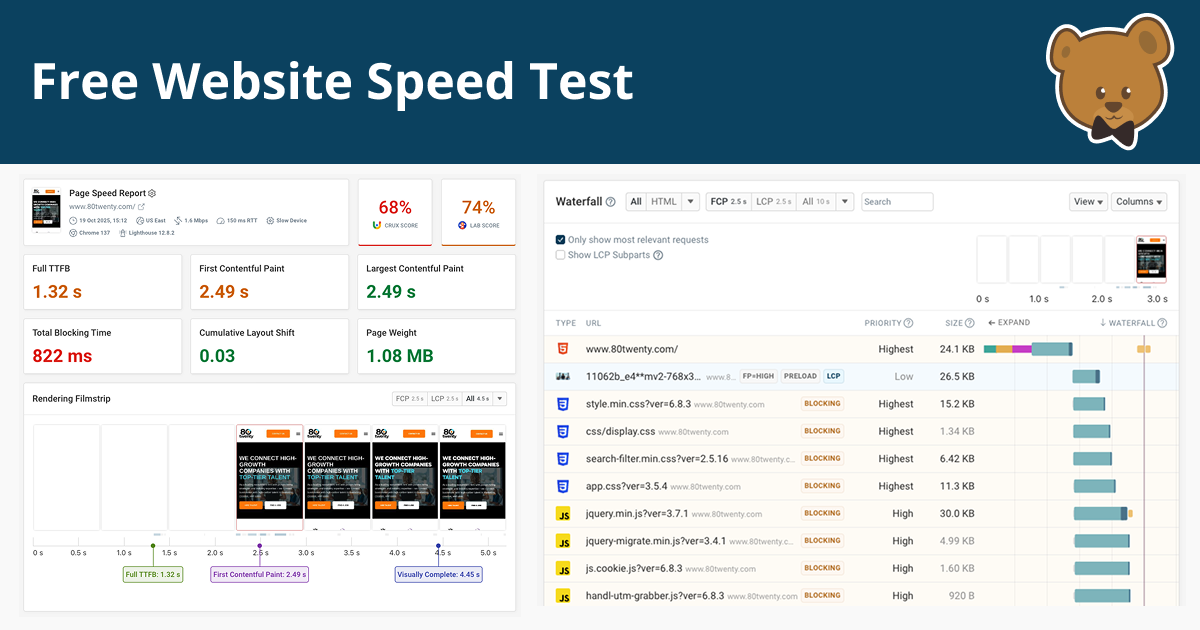The width and height of the screenshot is (1200, 630).
Task: Click the help icon next to SIZE column
Action: 970,323
